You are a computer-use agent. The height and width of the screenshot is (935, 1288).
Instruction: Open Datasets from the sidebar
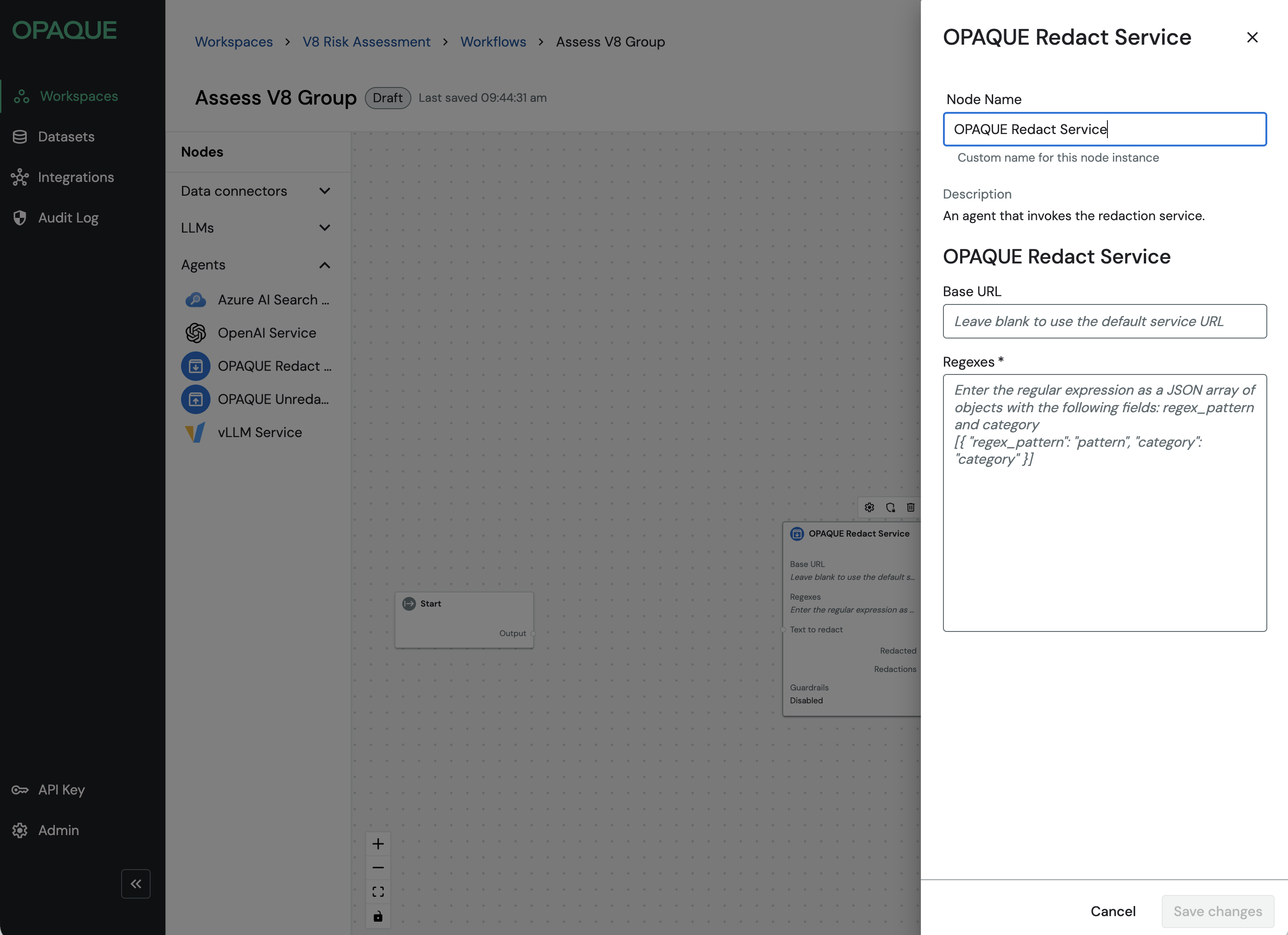click(x=66, y=137)
